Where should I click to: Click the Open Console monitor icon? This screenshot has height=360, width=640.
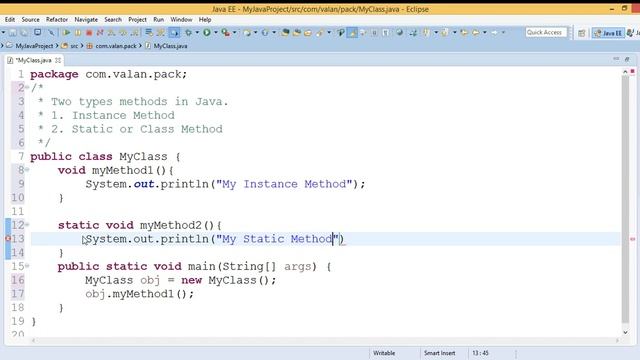(38, 32)
